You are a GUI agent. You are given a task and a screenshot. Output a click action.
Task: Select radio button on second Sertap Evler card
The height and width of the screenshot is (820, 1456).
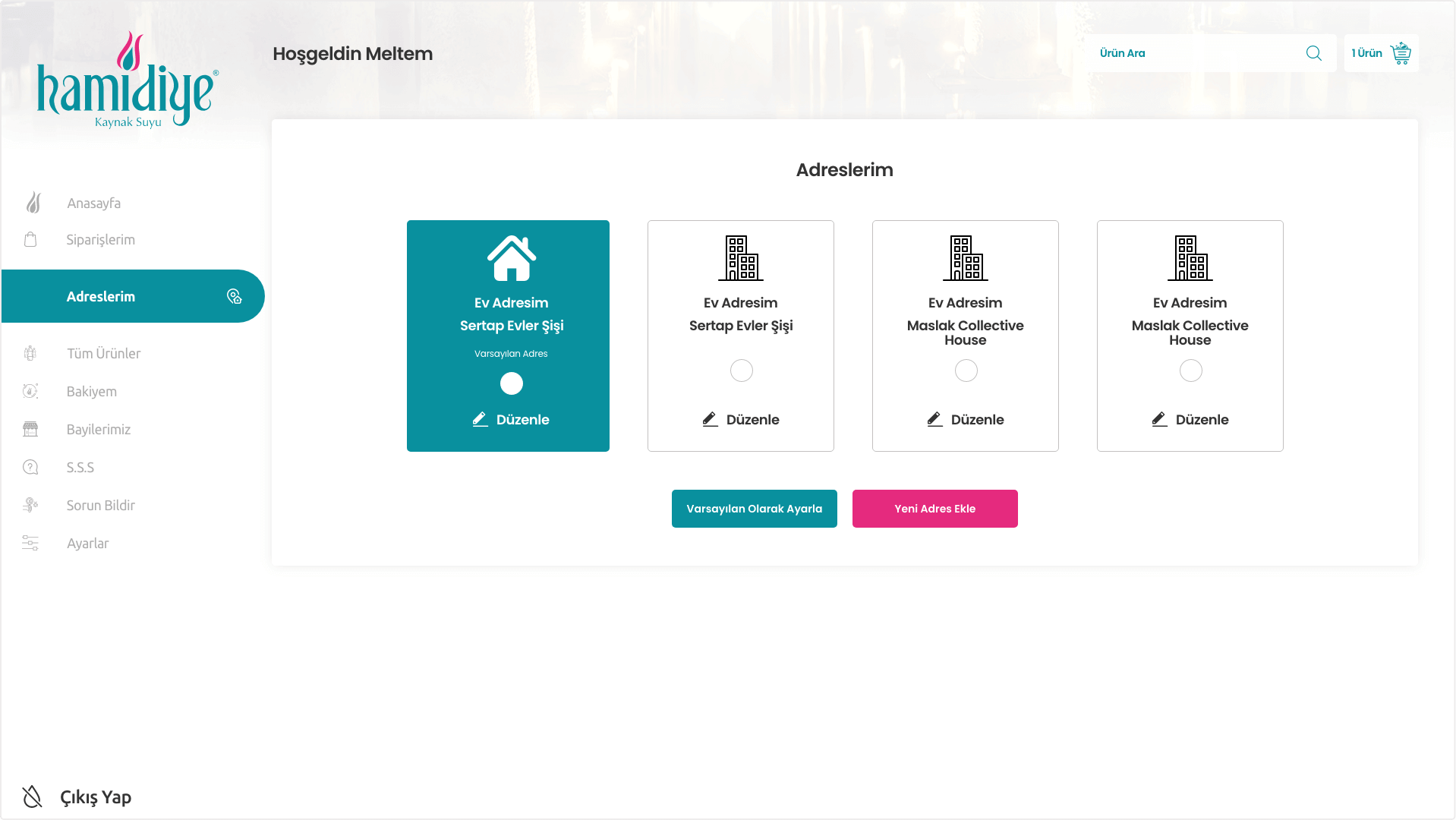pyautogui.click(x=741, y=371)
